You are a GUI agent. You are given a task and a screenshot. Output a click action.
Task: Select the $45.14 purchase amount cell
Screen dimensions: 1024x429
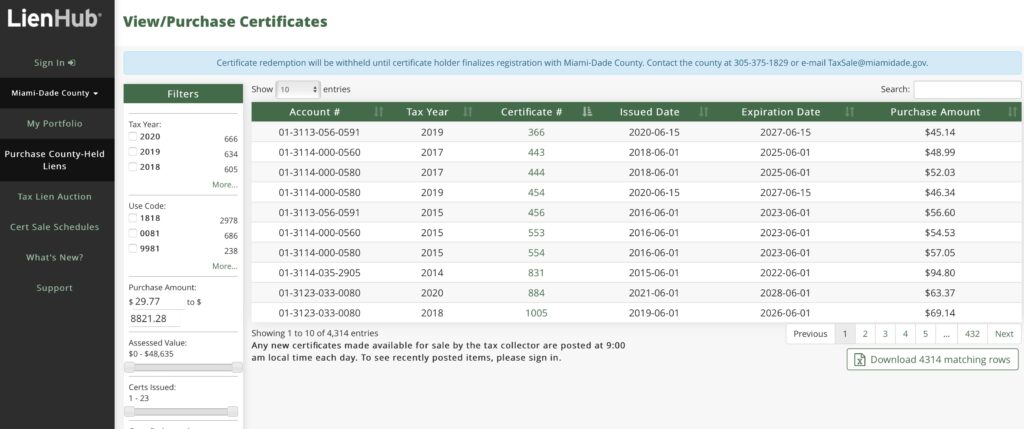939,132
